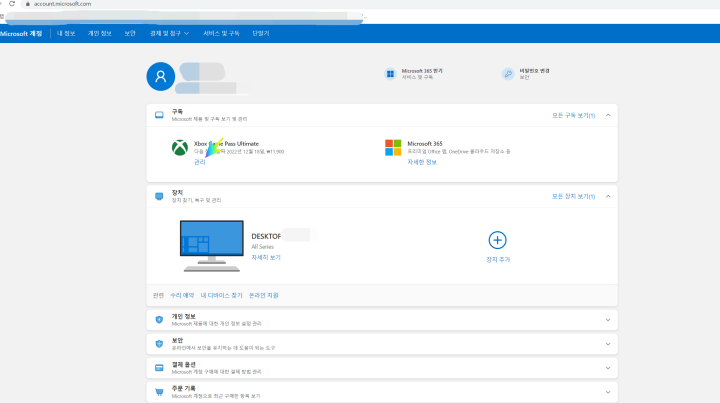This screenshot has height=403, width=720.
Task: Click the Xbox logo icon
Action: [180, 148]
